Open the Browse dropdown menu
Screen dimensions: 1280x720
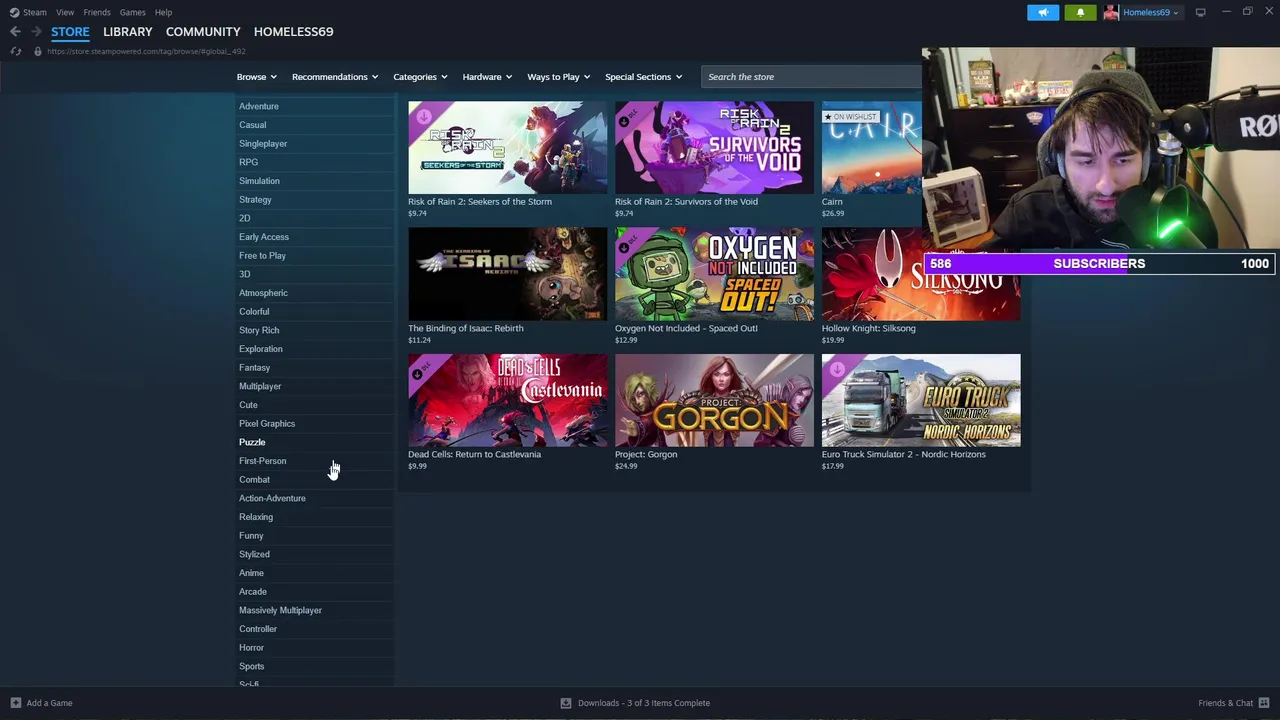[257, 77]
